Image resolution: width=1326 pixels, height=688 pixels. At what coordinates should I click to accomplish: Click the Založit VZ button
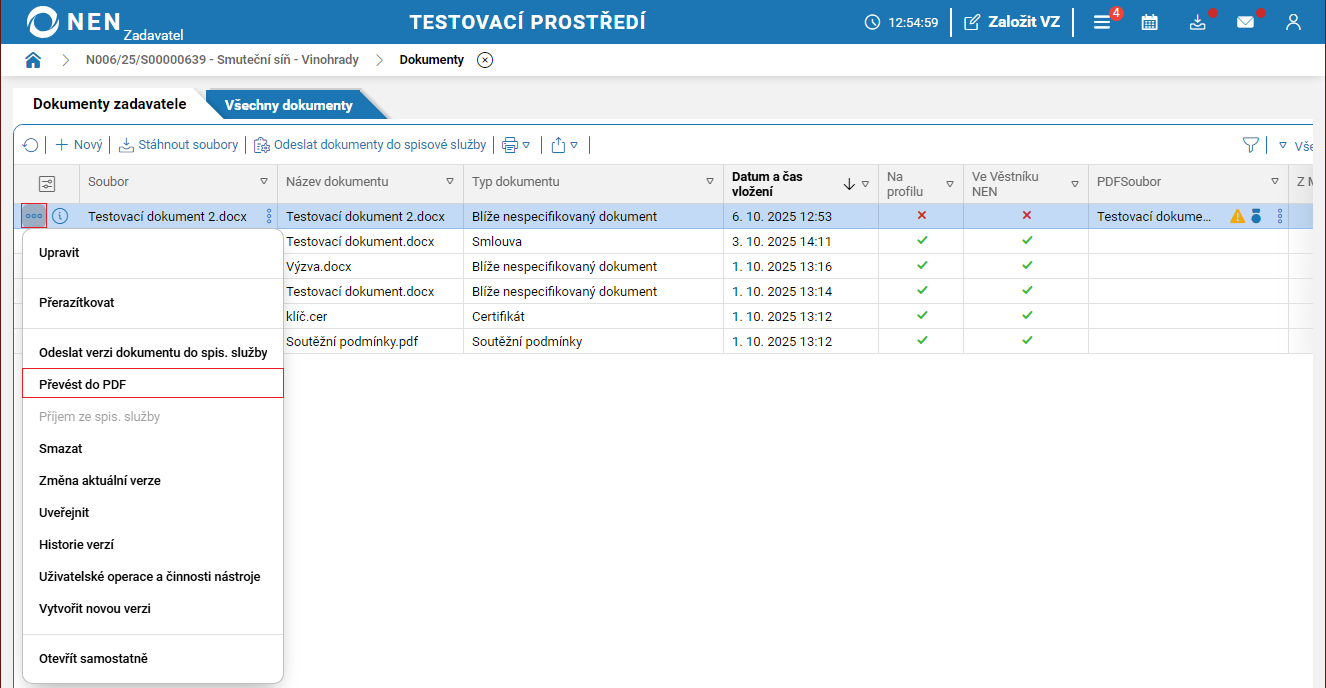click(x=1012, y=22)
